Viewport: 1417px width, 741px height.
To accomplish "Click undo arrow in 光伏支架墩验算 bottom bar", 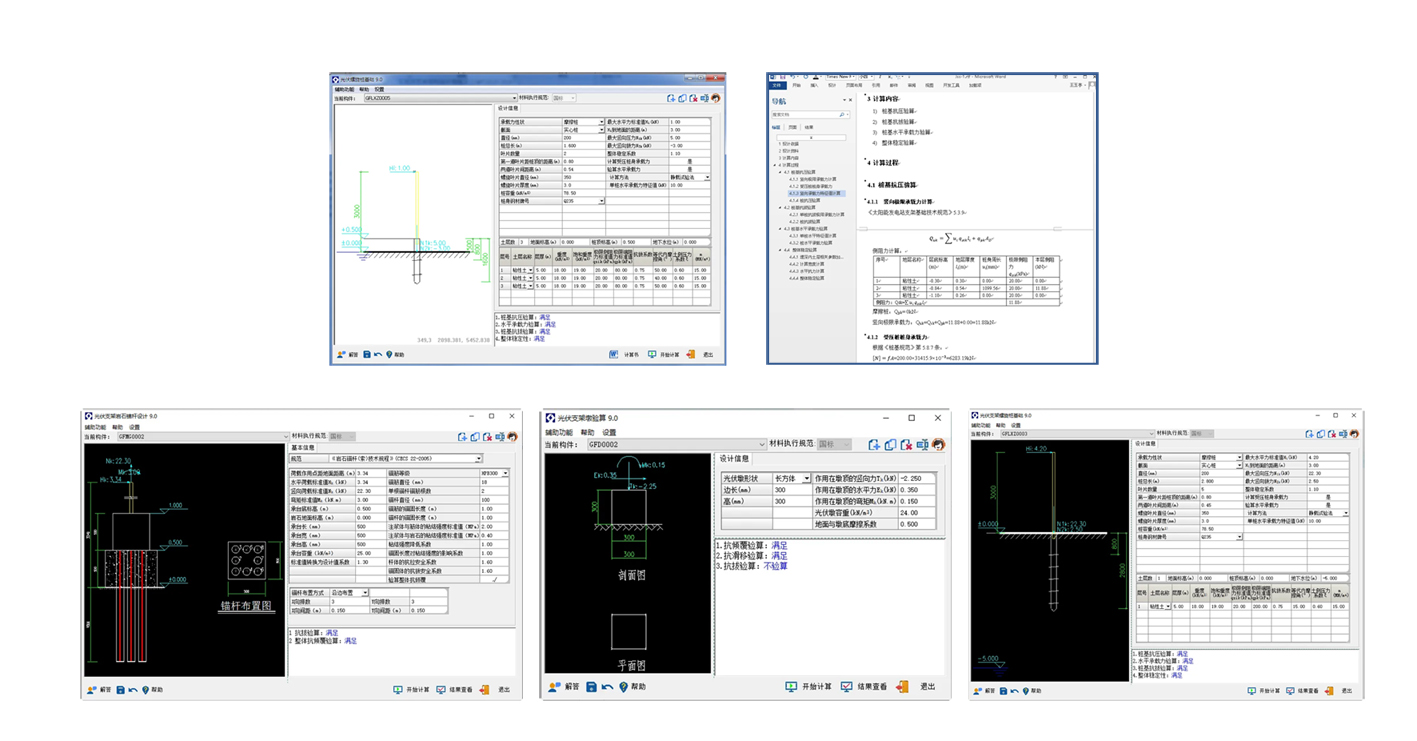I will pyautogui.click(x=607, y=686).
